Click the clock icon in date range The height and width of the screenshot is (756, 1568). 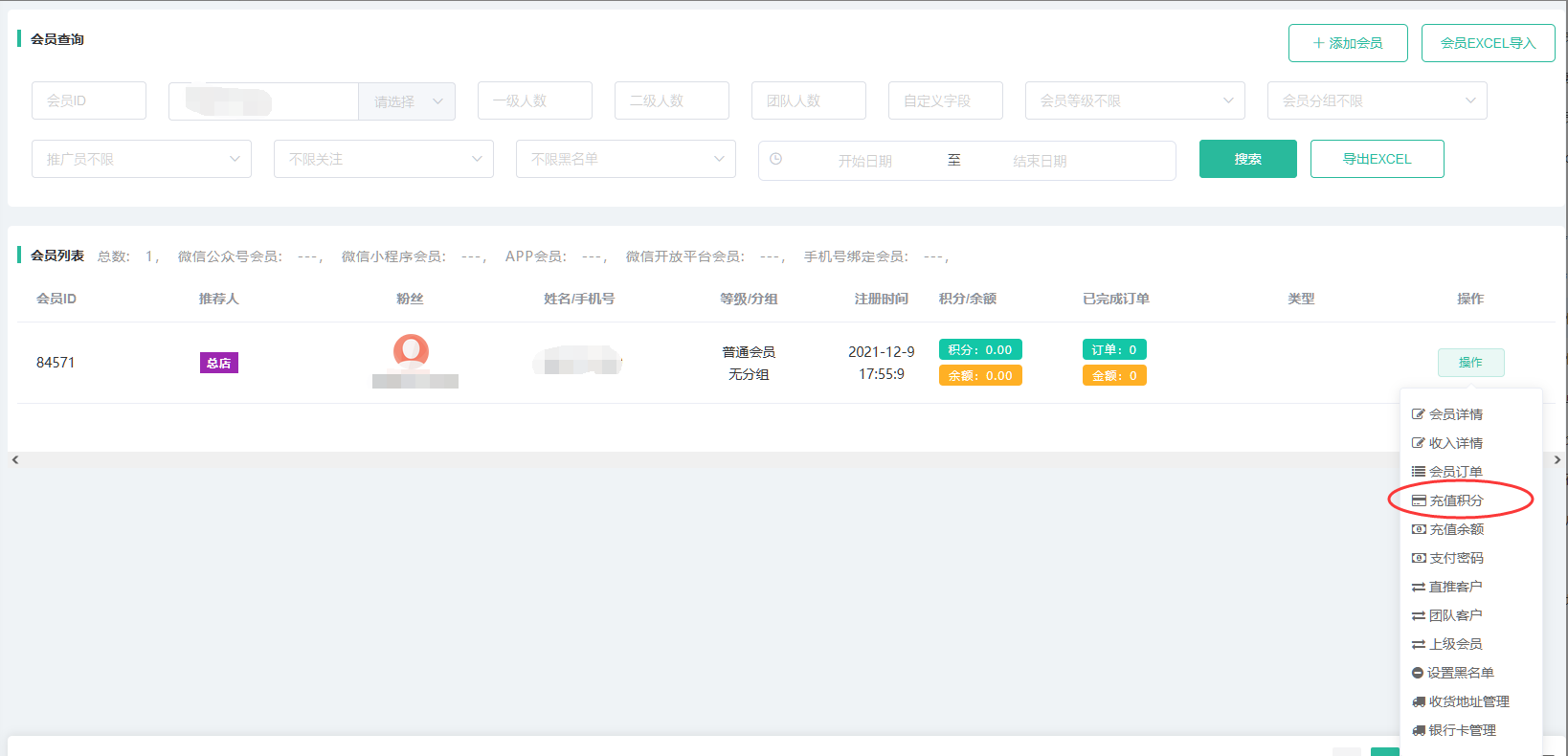point(776,159)
